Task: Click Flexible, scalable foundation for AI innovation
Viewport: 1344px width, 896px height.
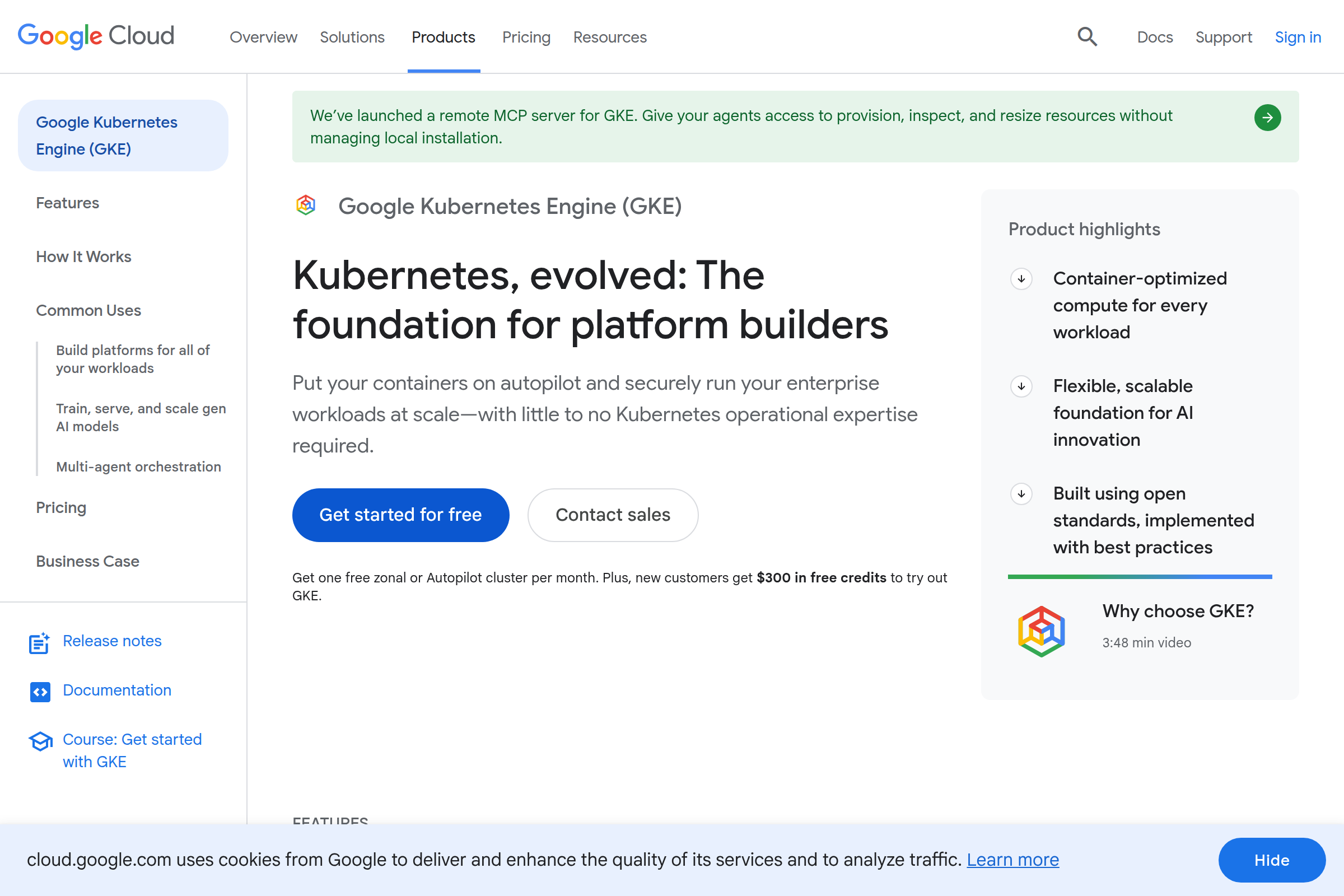Action: pos(1123,413)
